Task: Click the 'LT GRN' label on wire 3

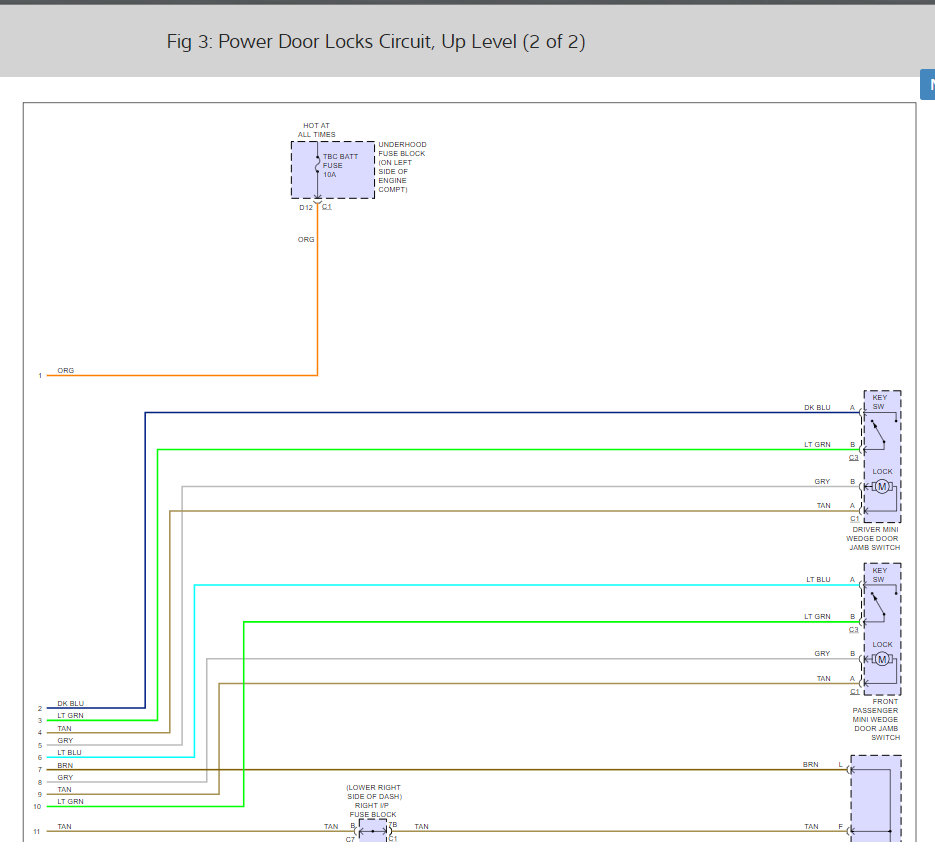Action: point(70,715)
